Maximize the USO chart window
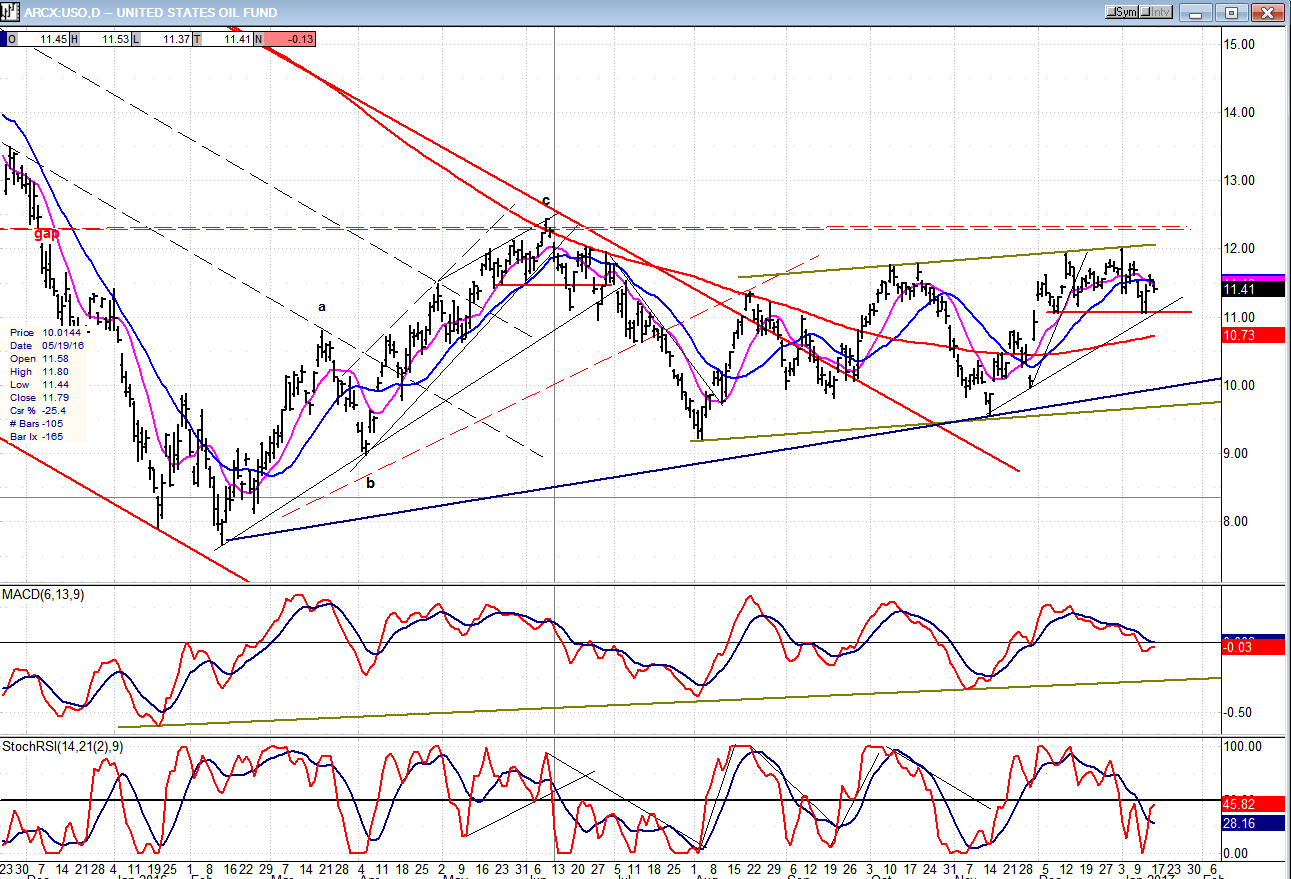1291x879 pixels. point(1232,12)
